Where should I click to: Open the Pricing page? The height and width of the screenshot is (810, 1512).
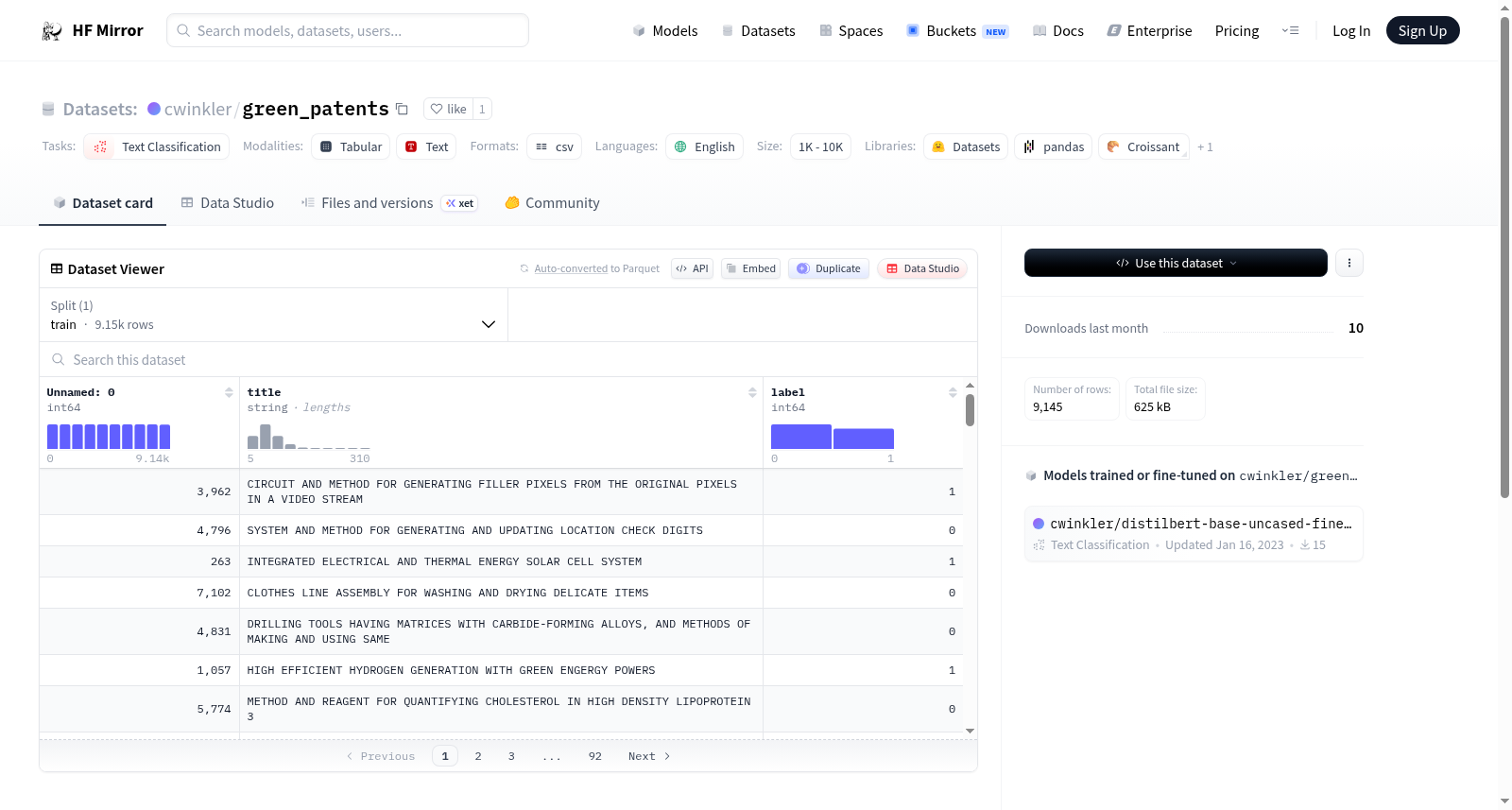(1237, 31)
